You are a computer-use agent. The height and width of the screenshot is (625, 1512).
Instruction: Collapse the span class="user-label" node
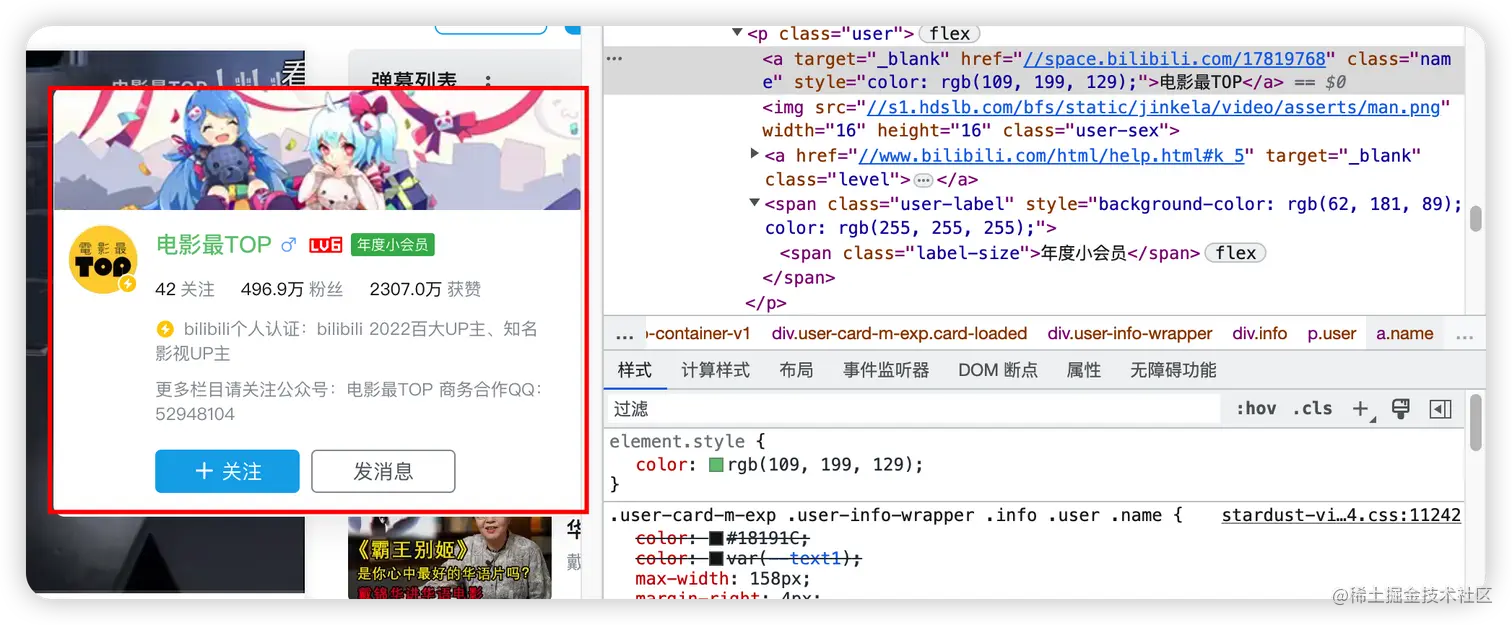[755, 204]
